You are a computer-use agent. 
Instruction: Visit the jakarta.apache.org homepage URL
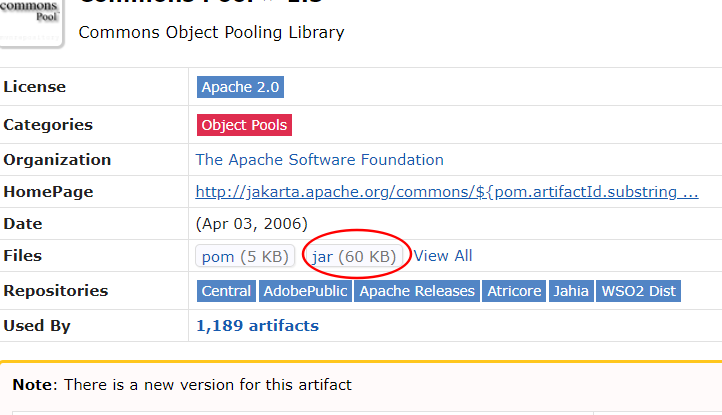click(x=447, y=192)
